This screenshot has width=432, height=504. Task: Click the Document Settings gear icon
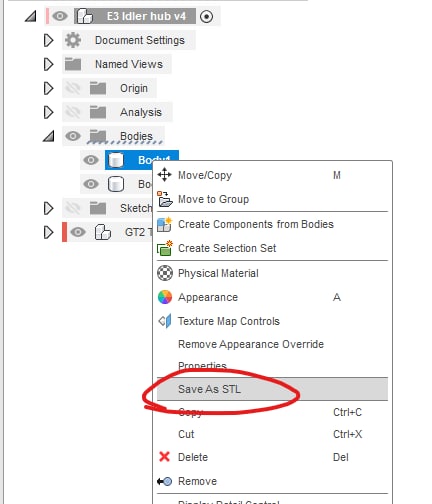pos(73,40)
